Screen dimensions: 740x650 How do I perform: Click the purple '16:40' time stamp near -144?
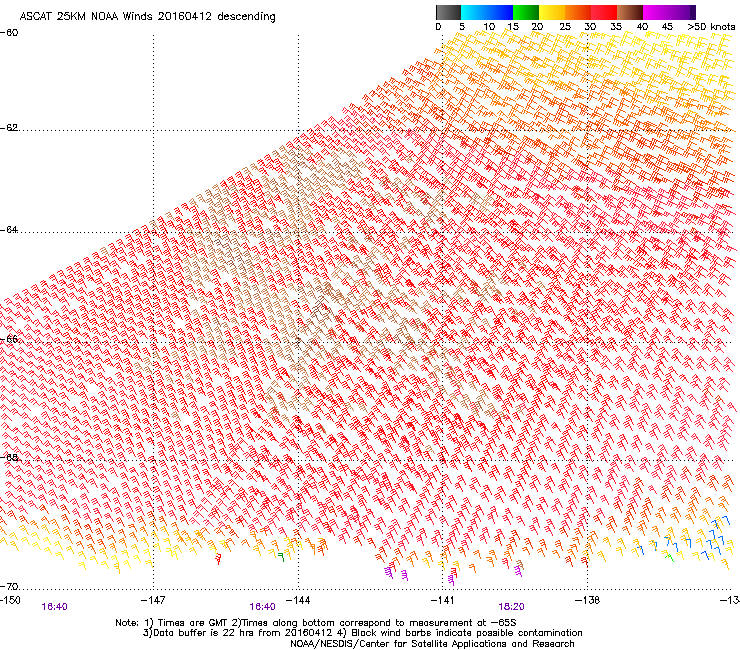point(262,607)
